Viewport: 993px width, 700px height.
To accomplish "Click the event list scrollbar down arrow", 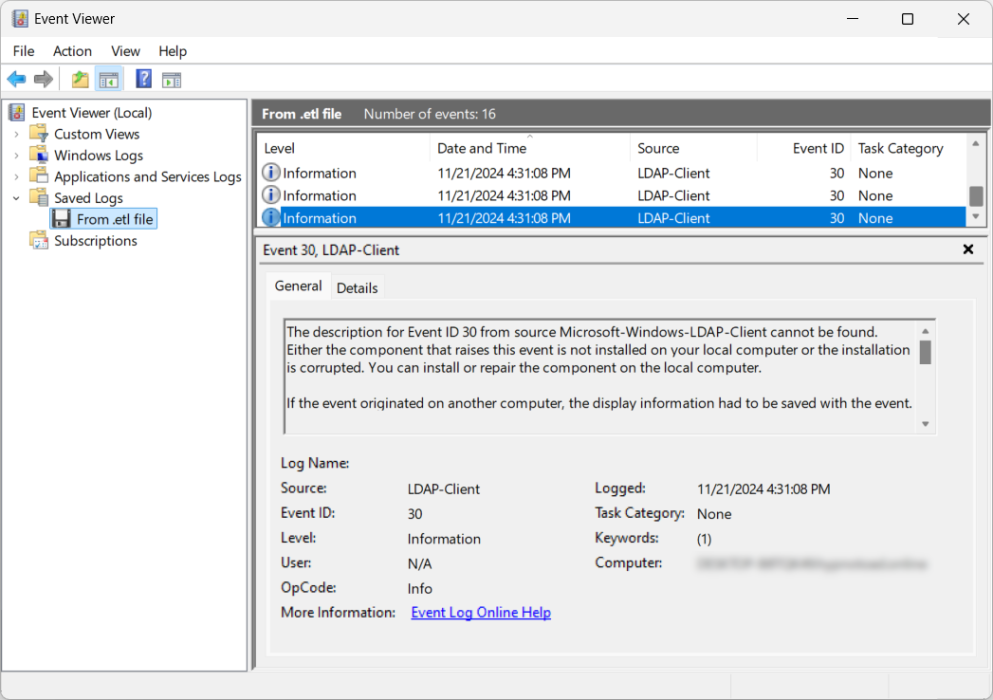I will point(976,215).
